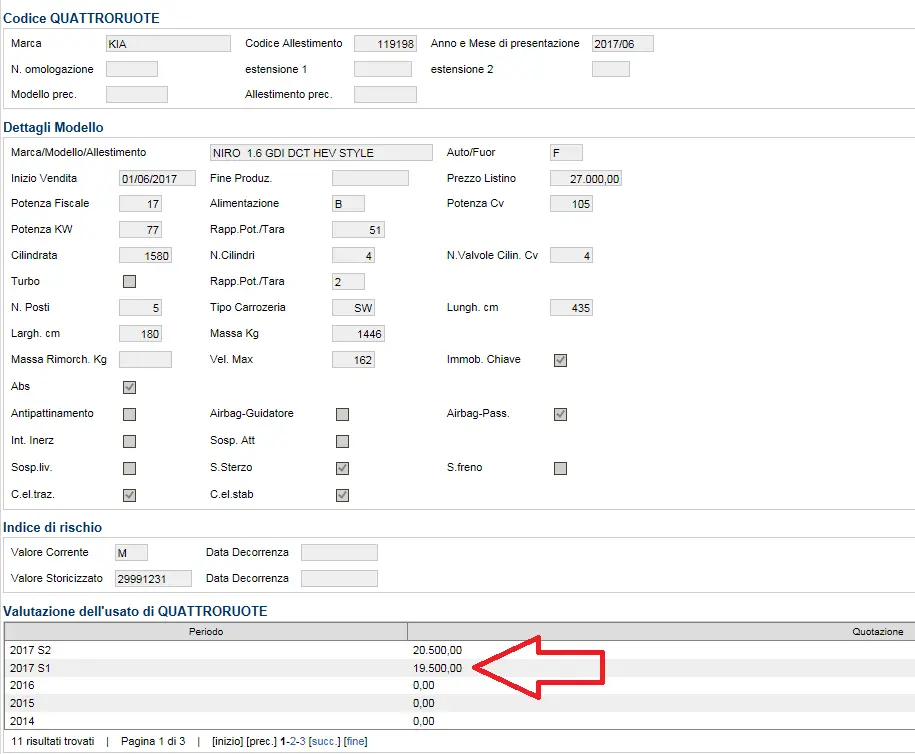
Task: Click the Rapp.Pot./Tara field showing 2
Action: click(x=348, y=282)
